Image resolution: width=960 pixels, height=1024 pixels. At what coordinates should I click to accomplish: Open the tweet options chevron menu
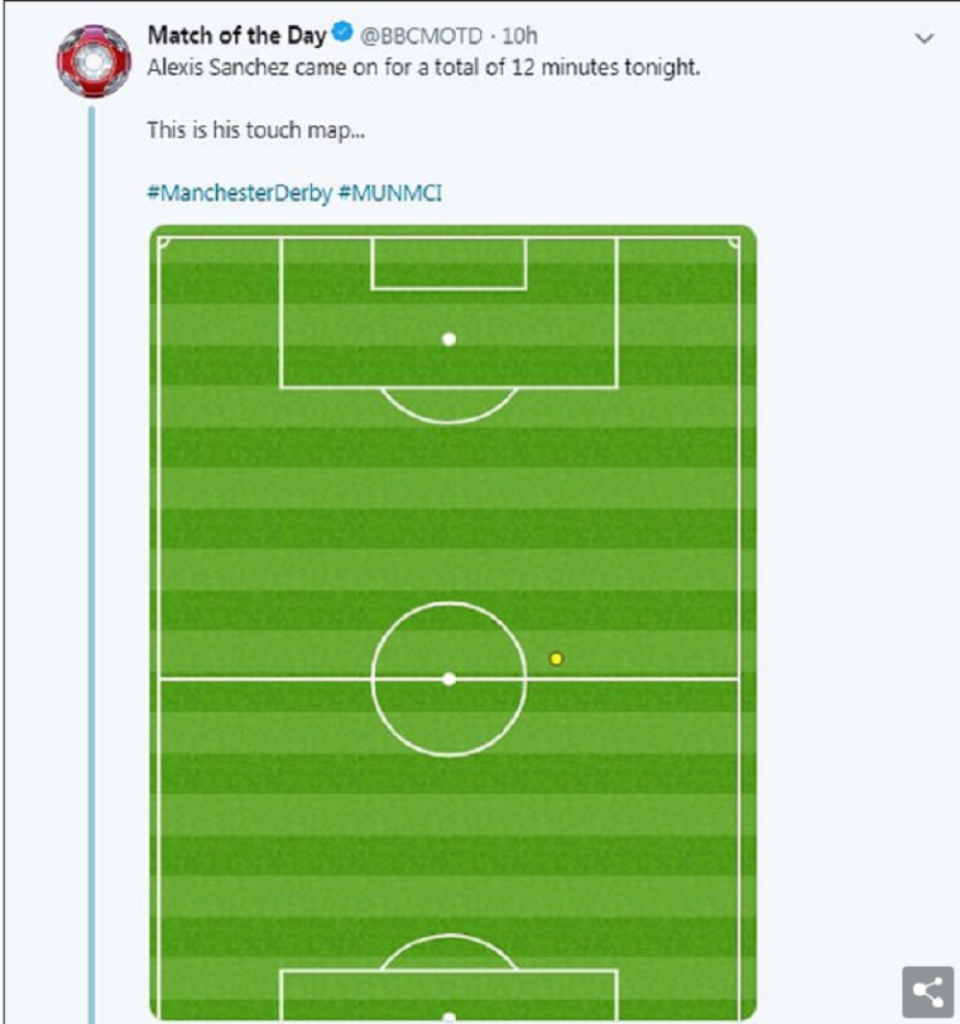925,39
